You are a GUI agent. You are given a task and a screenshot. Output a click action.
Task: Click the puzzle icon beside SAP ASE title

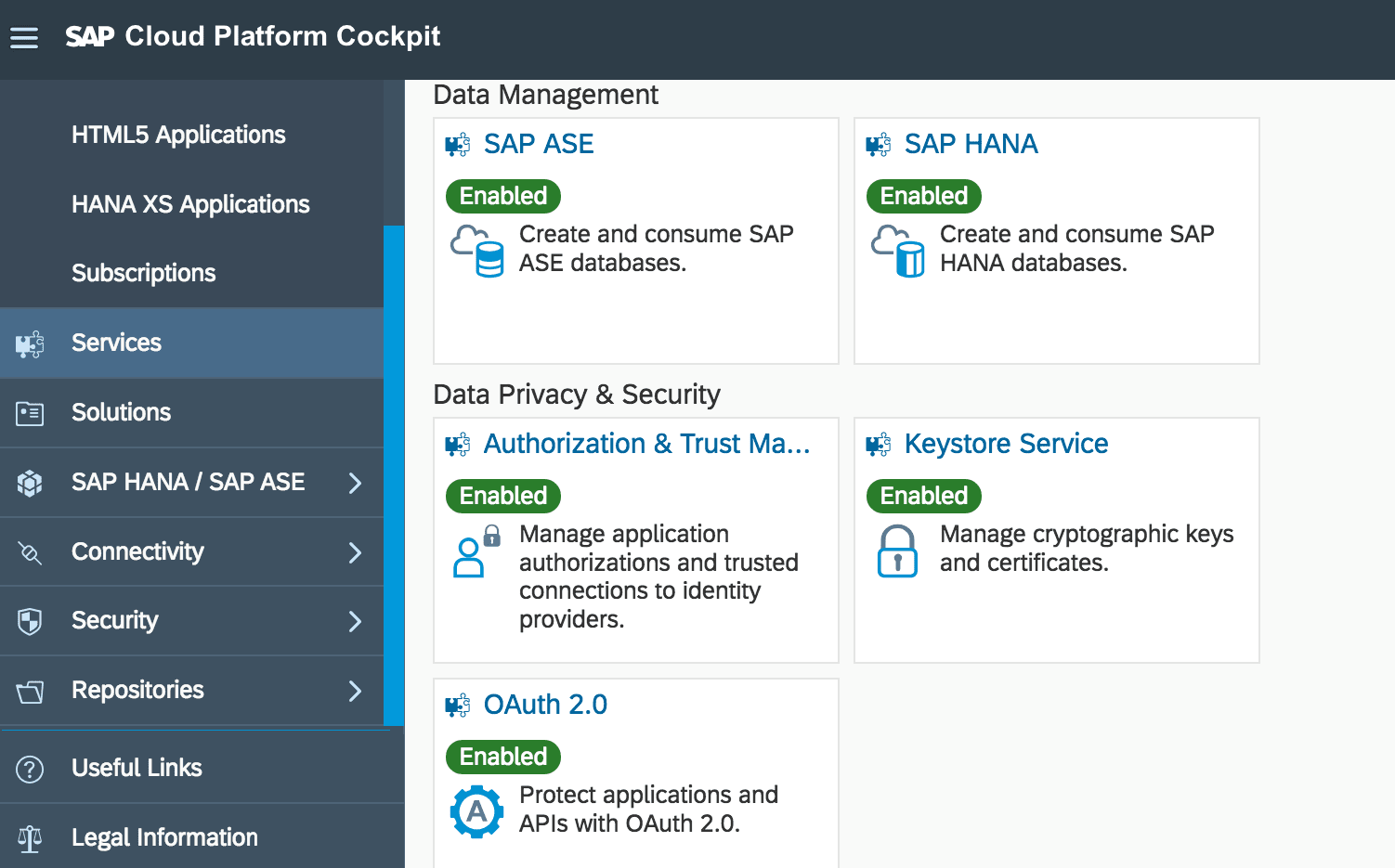458,145
